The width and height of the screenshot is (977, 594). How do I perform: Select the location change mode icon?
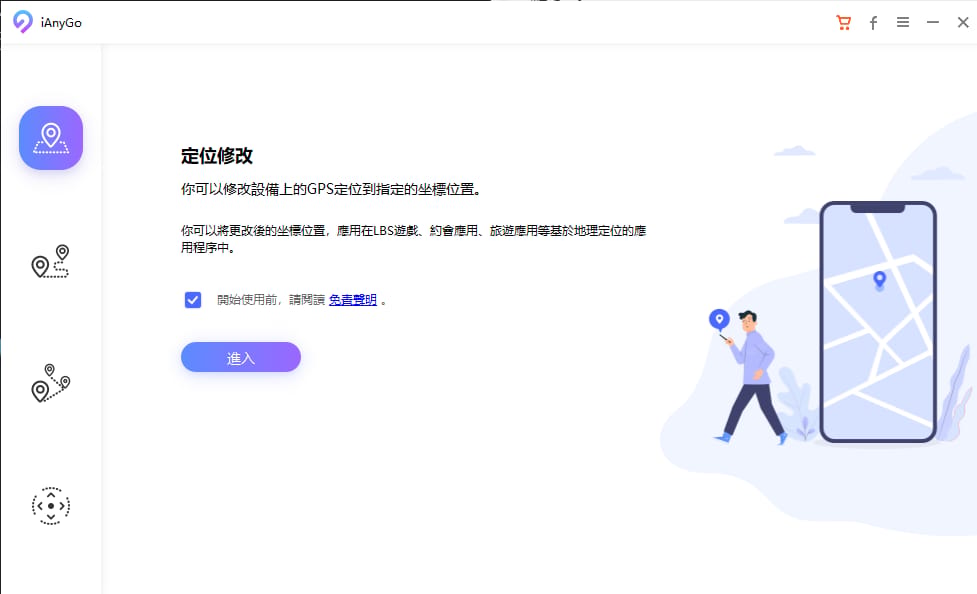50,138
